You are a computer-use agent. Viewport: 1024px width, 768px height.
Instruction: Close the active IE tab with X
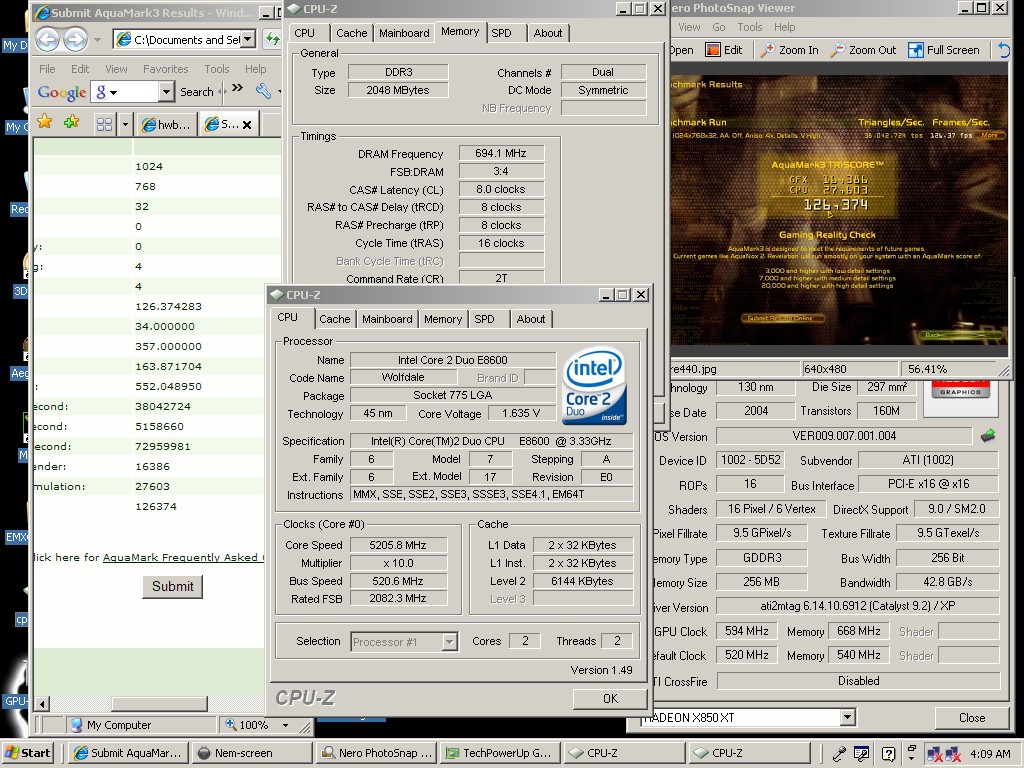tap(247, 125)
